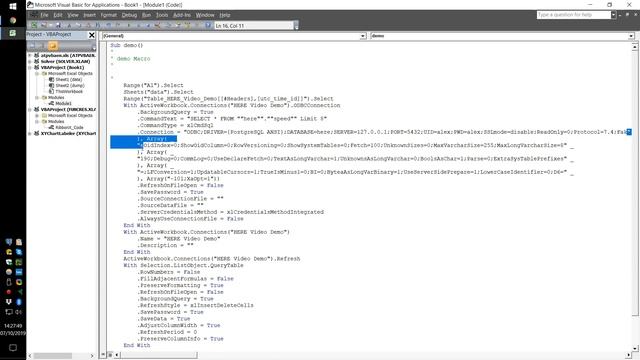Screen dimensions: 640x360
Task: Switch to Full Module View button
Action: (110, 355)
